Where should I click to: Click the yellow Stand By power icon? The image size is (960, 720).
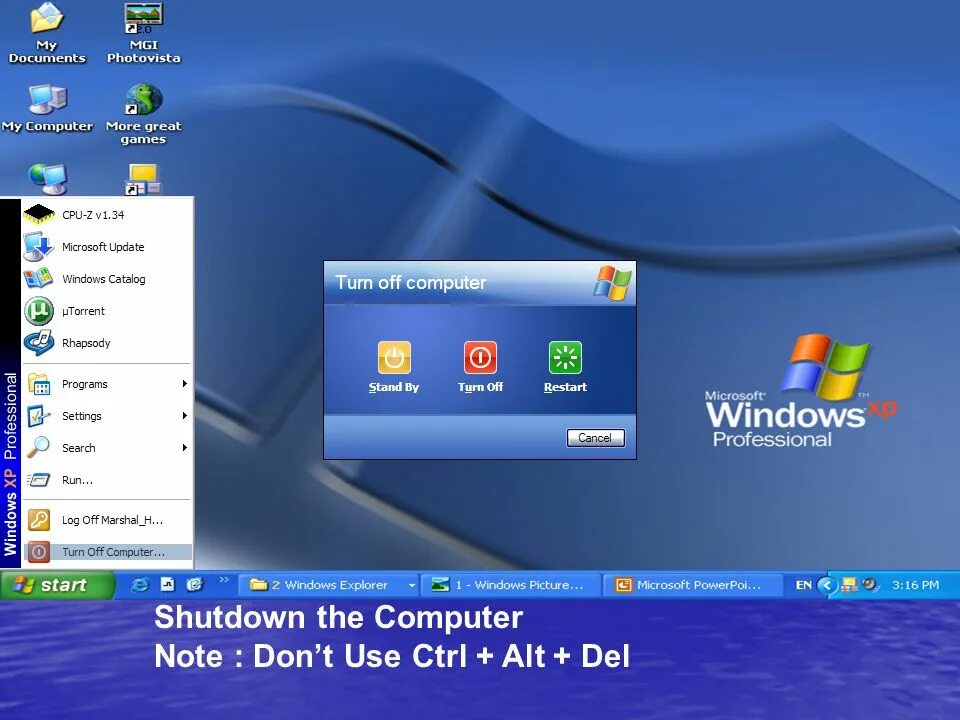pos(394,358)
